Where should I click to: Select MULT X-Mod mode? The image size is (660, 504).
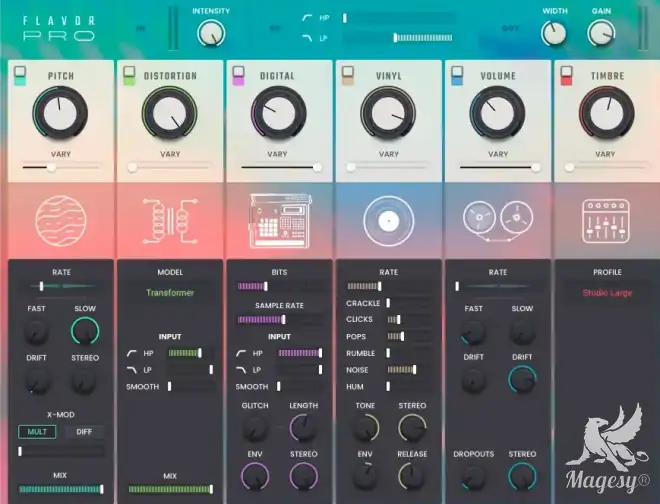[37, 432]
